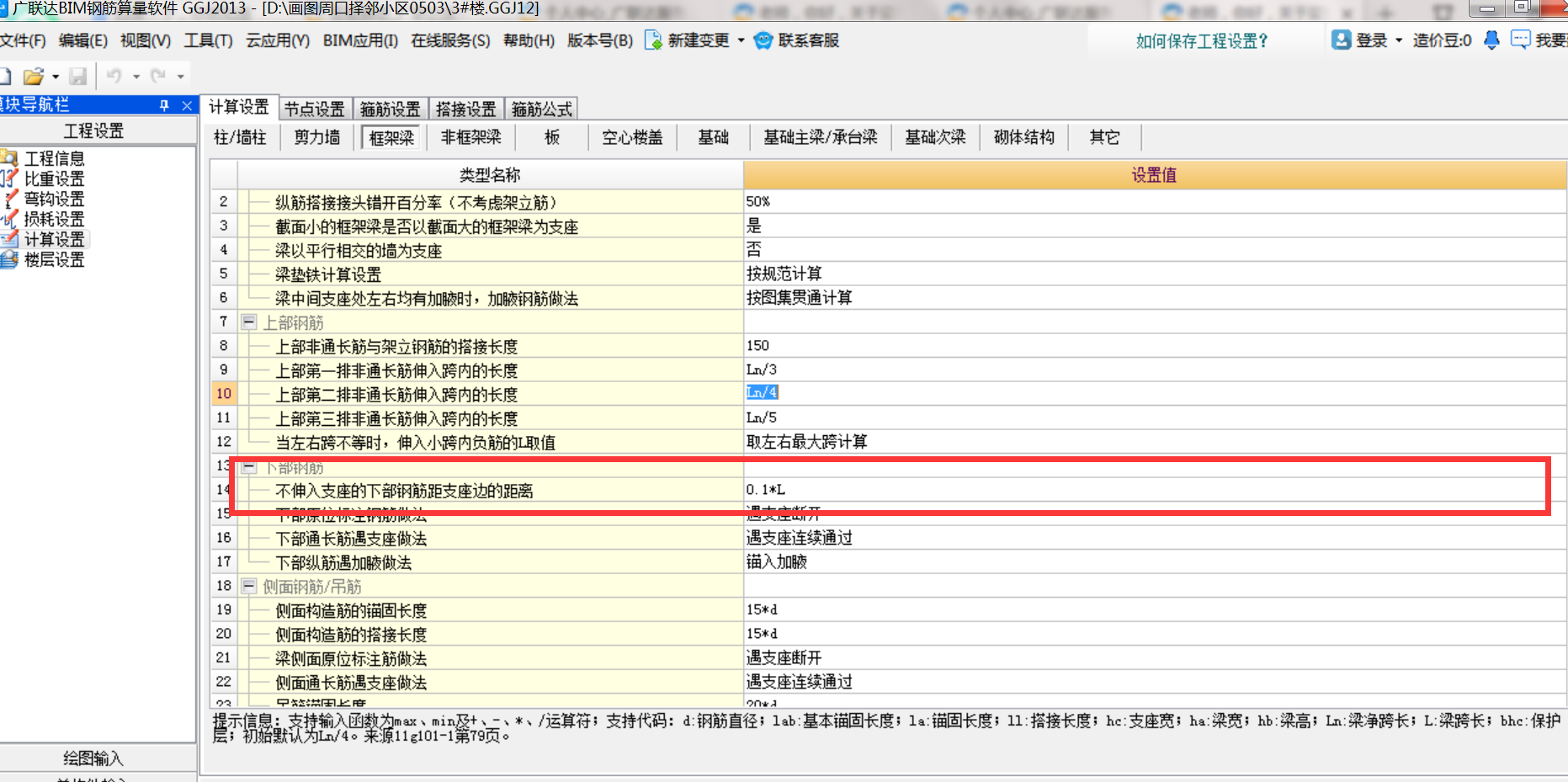Viewport: 1568px width, 782px height.
Task: Click the 造价豆:0 balance label
Action: pos(1442,40)
